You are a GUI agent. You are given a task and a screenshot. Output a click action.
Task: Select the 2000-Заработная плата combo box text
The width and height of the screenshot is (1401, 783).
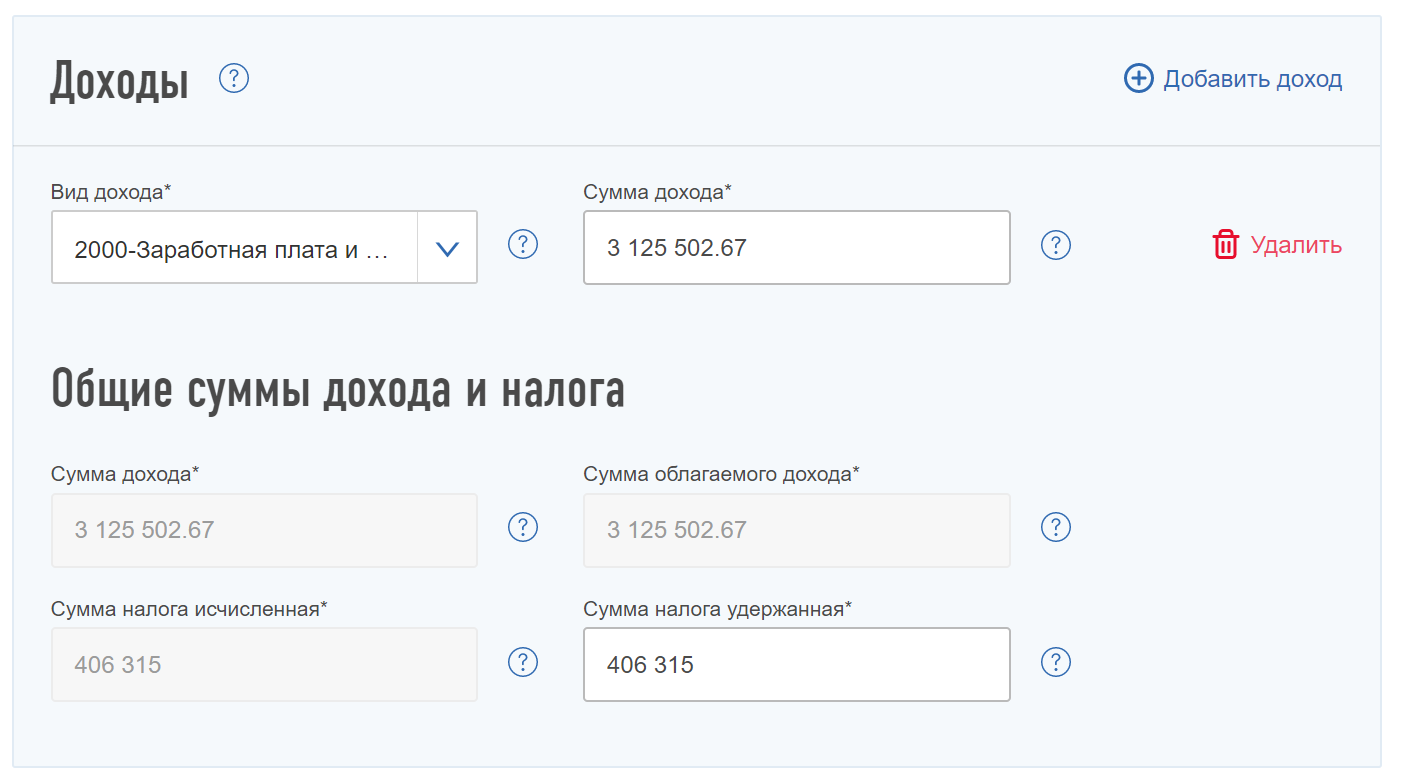[x=235, y=248]
